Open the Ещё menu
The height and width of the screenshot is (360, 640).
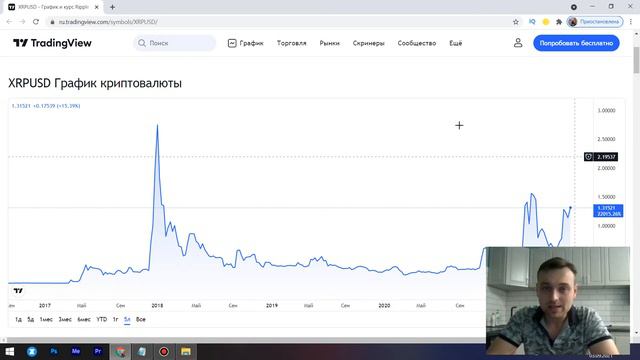pyautogui.click(x=456, y=43)
